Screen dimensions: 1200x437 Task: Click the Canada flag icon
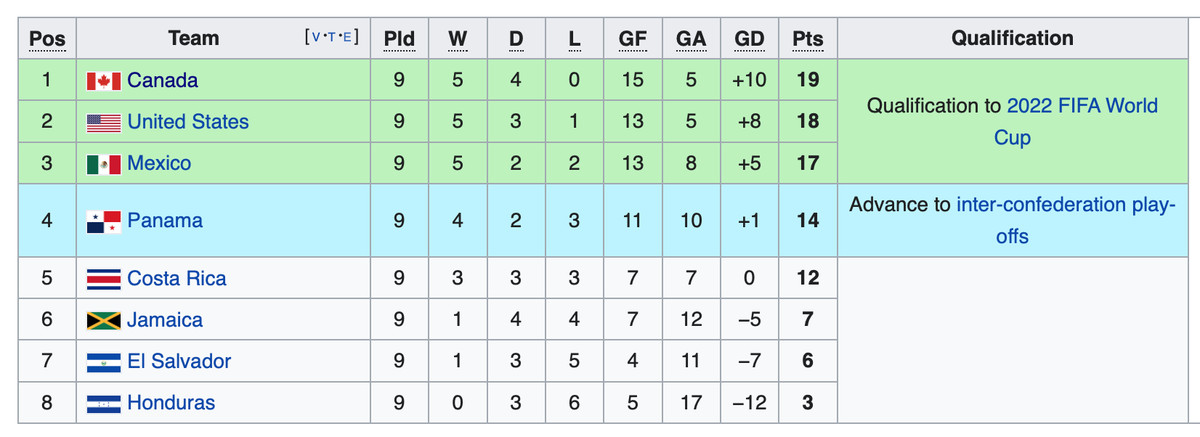[104, 81]
